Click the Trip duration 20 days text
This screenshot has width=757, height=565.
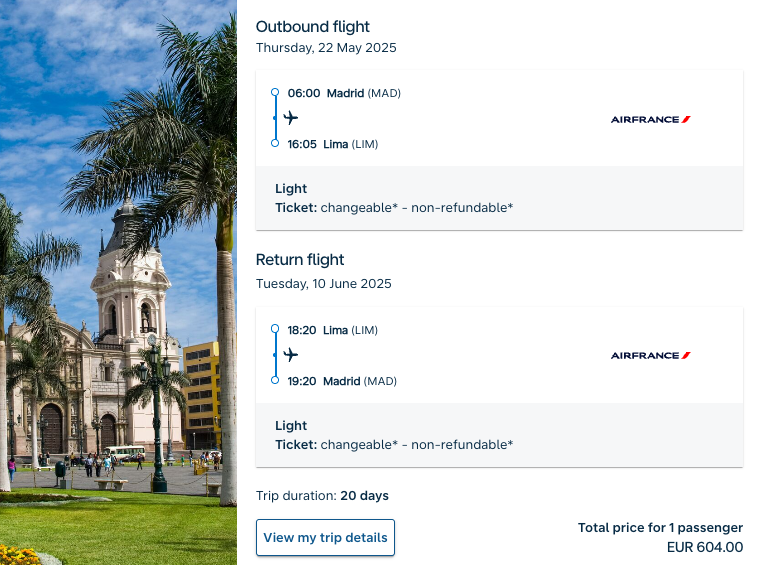coord(322,496)
